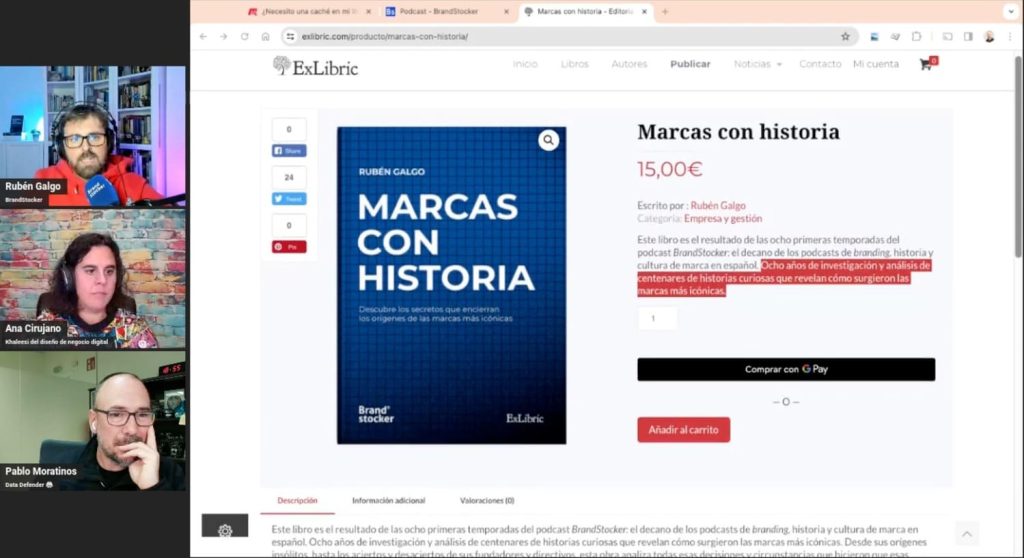Screen dimensions: 1024x558
Task: Click the 'Marcas con historia' product title
Action: pyautogui.click(x=738, y=132)
